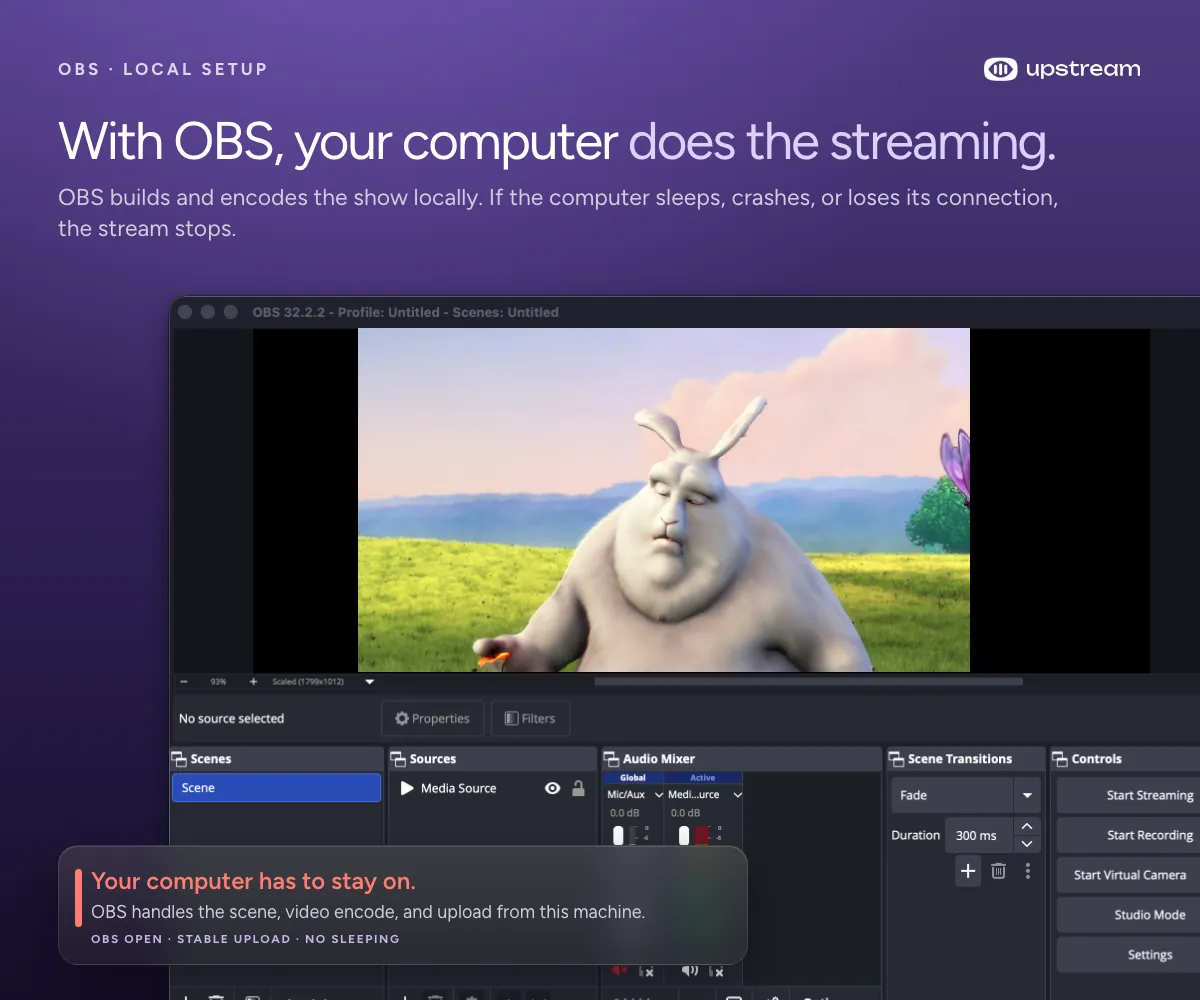Click the 'No source selected' text
1200x1000 pixels.
pyautogui.click(x=231, y=718)
